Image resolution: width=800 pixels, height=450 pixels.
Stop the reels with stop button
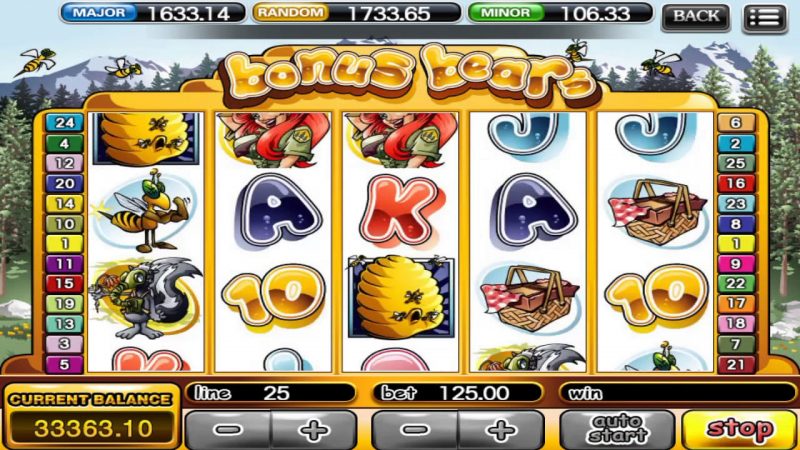pos(739,430)
